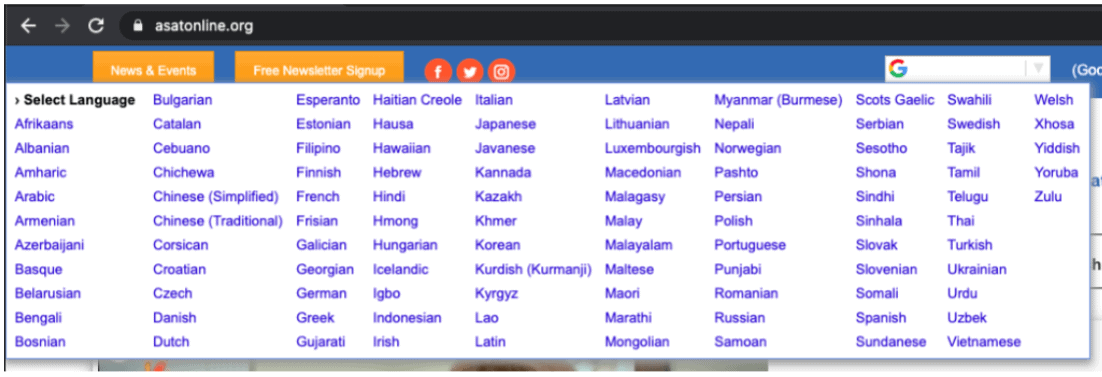Open the Twitter social icon

pos(469,71)
